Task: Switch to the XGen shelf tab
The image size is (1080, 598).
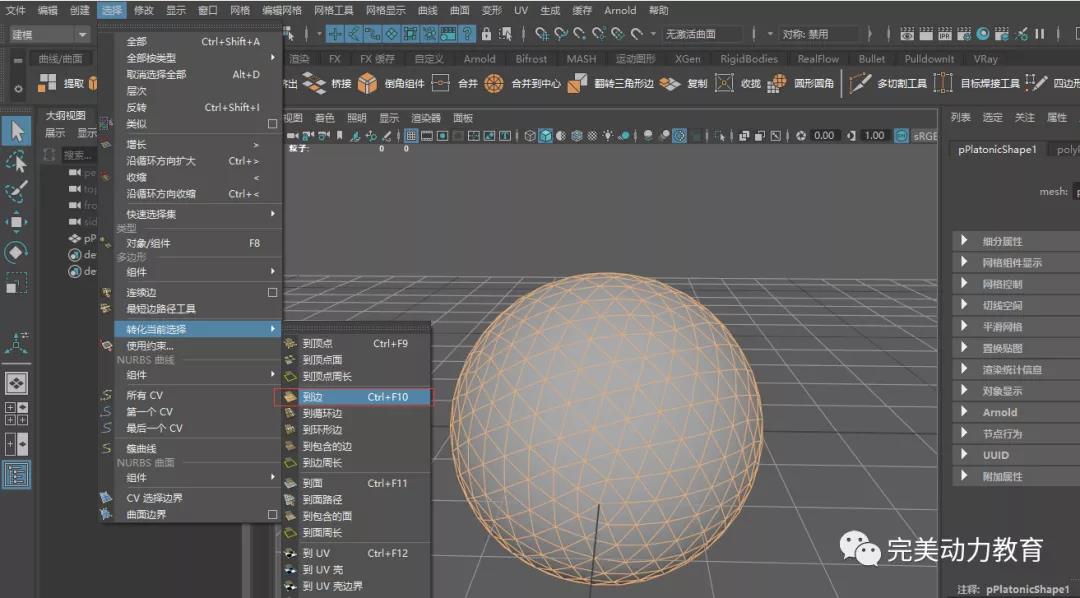Action: (x=688, y=59)
